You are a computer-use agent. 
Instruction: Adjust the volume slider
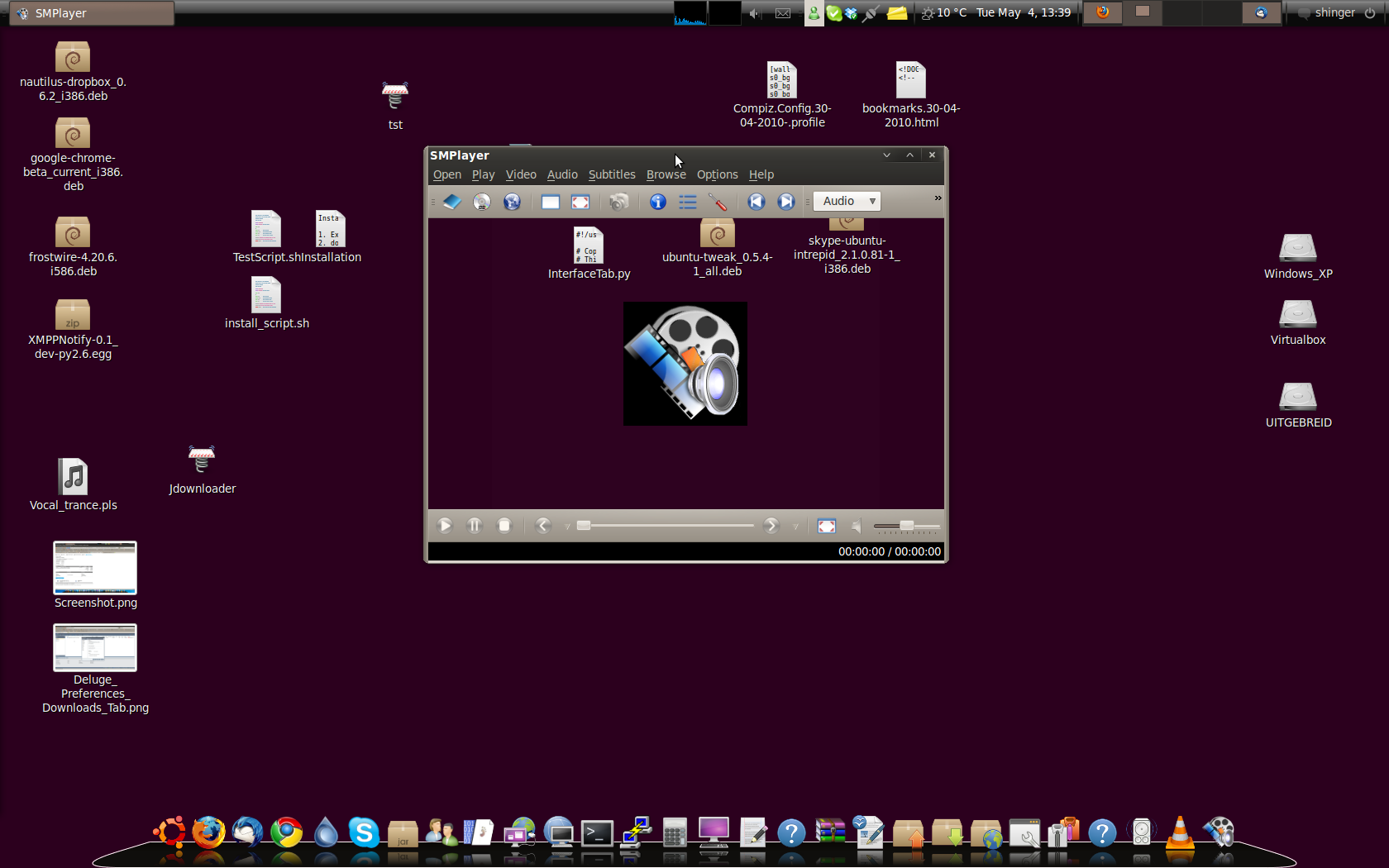[x=907, y=526]
